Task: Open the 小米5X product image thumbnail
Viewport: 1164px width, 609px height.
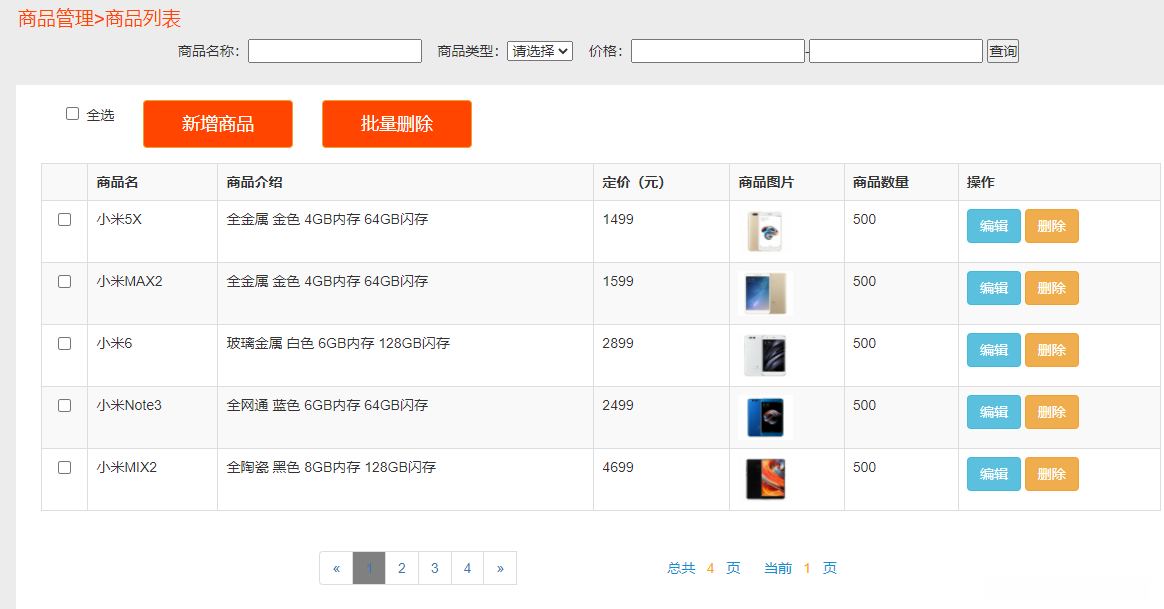Action: [765, 231]
